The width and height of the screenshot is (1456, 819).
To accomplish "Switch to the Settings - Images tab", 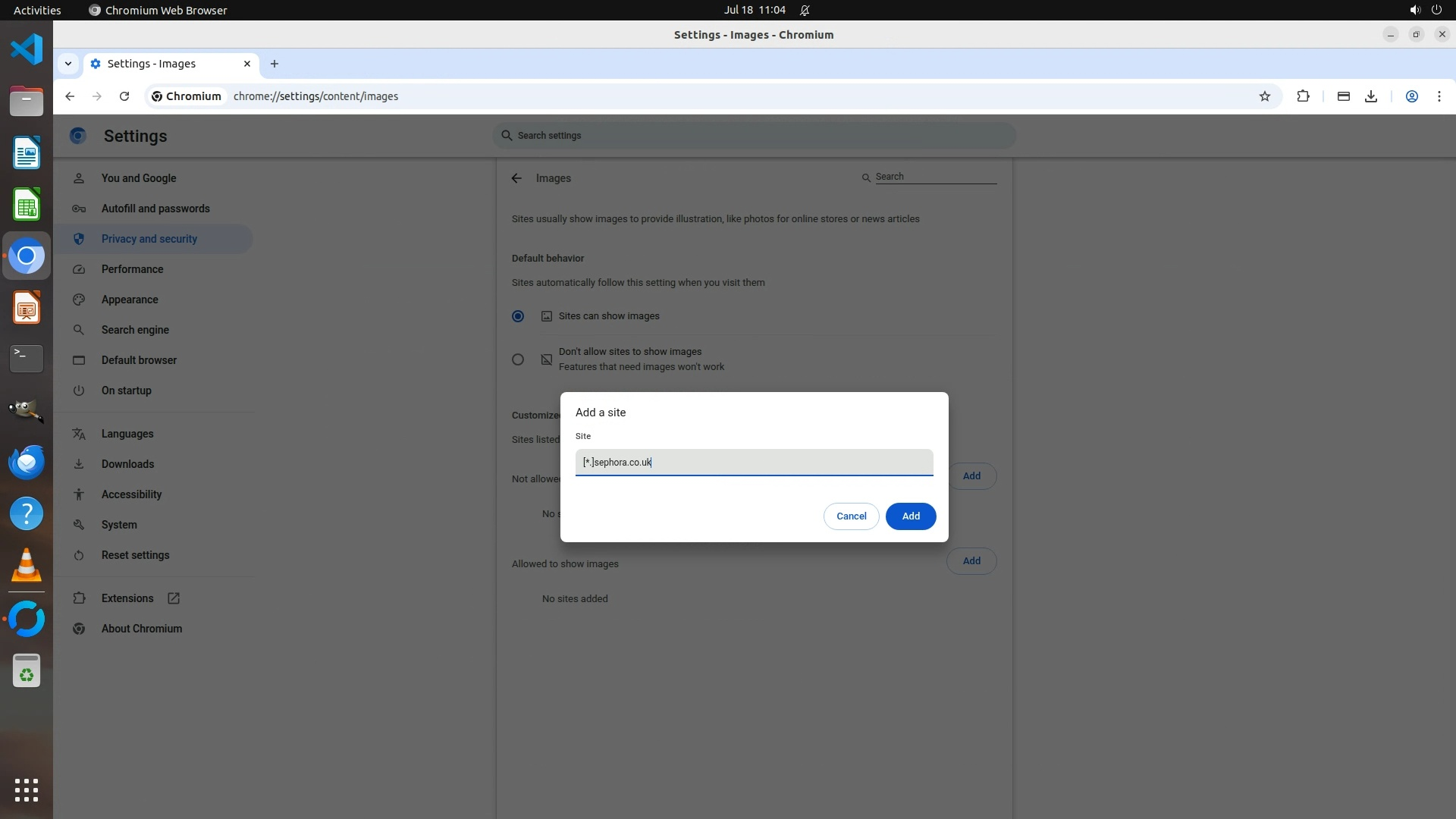I will coord(152,64).
